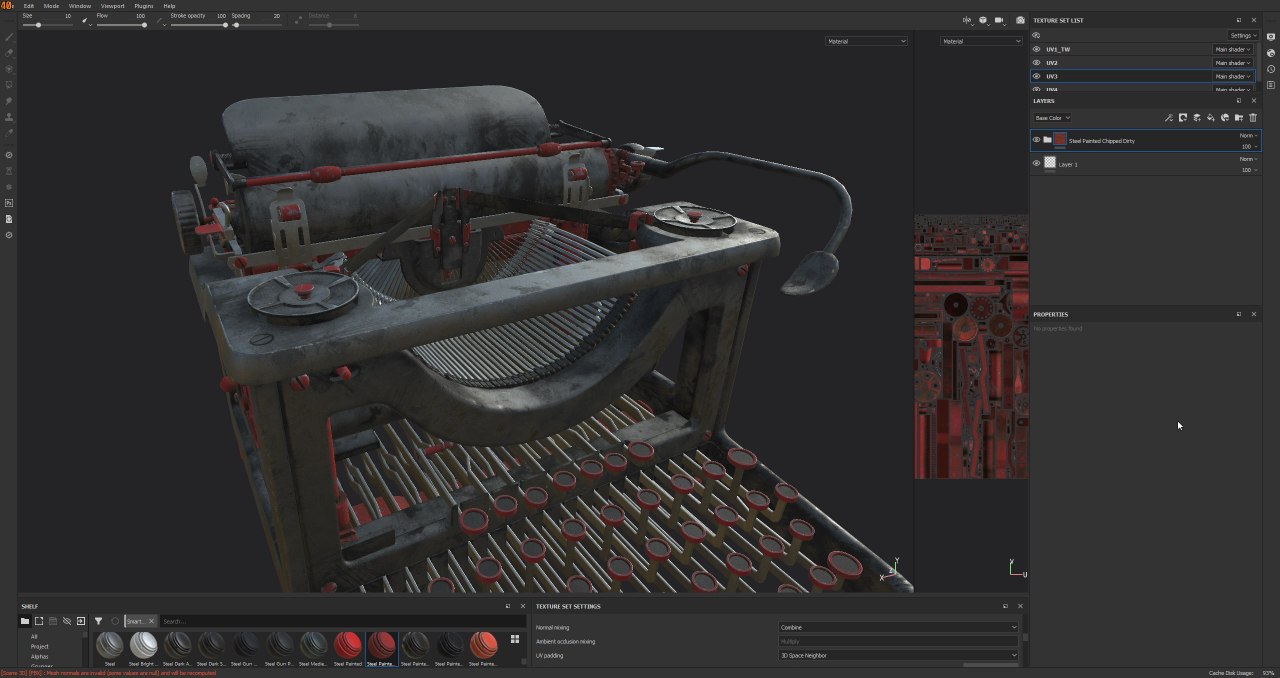1280x678 pixels.
Task: Select the Paint brush tool
Action: point(9,37)
